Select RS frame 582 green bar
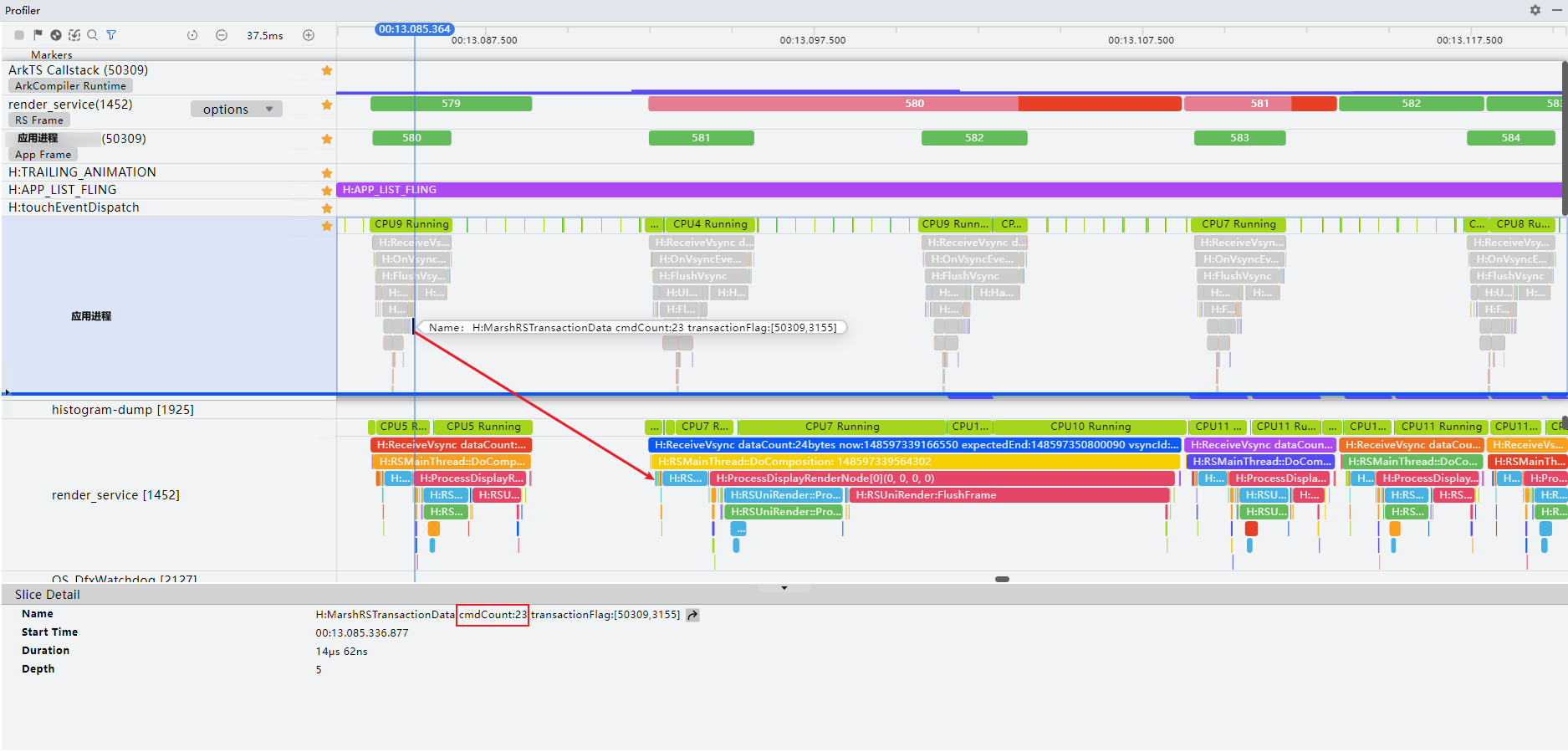This screenshot has width=1568, height=752. pos(1411,104)
